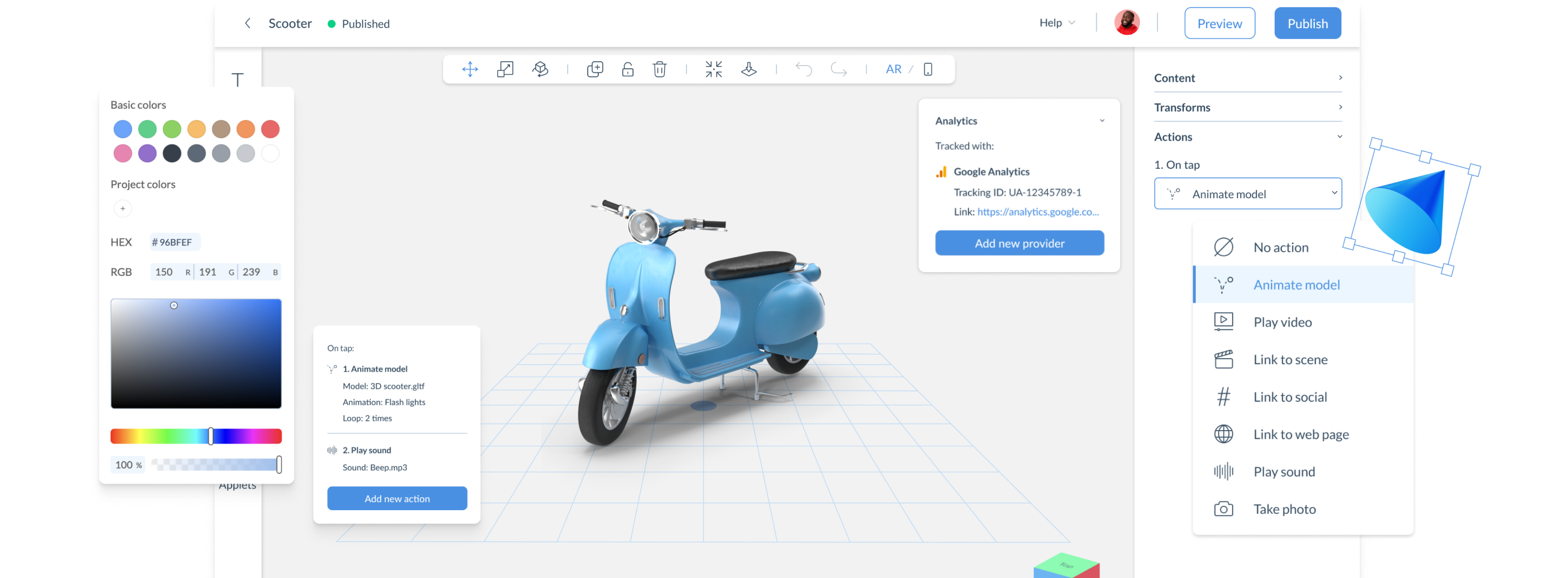
Task: Select the Scale tool in the toolbar
Action: pyautogui.click(x=504, y=68)
